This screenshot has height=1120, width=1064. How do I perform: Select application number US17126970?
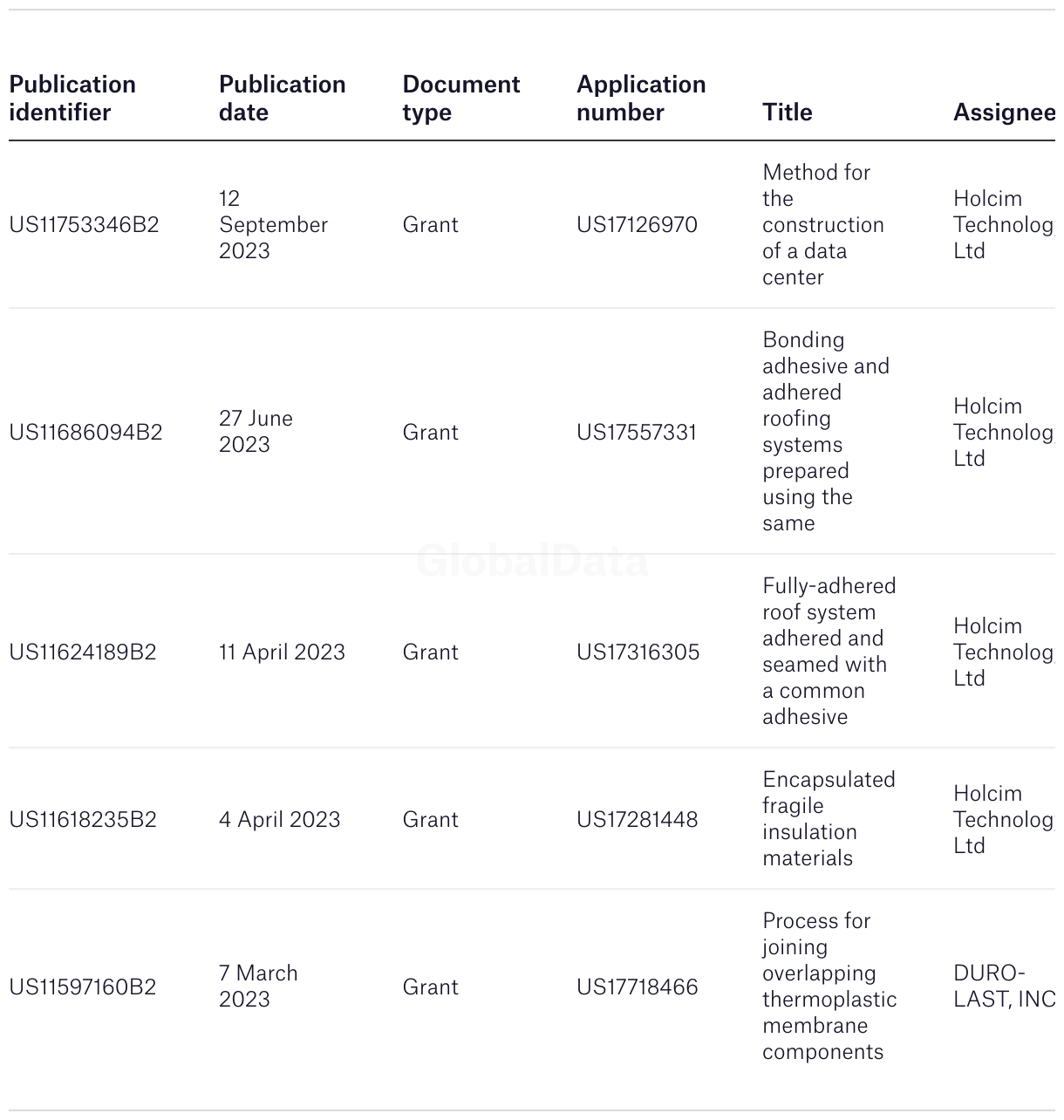(x=637, y=225)
